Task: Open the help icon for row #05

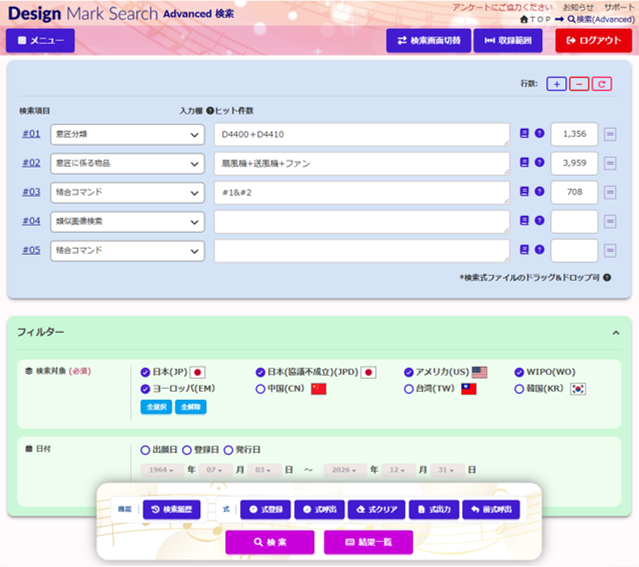Action: click(x=540, y=249)
